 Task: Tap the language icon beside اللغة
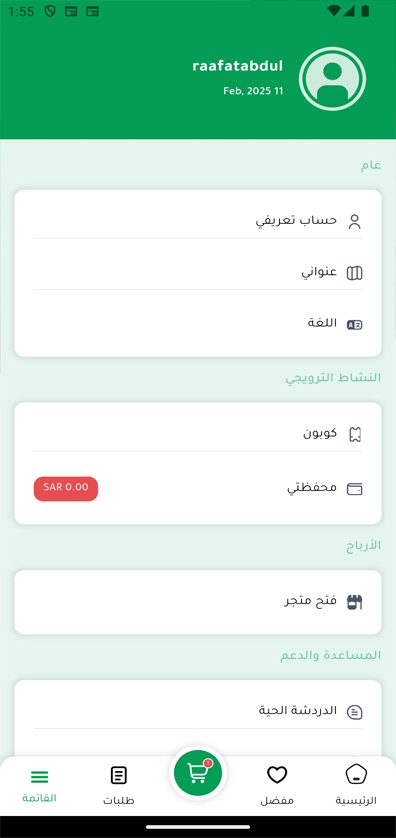pos(355,324)
